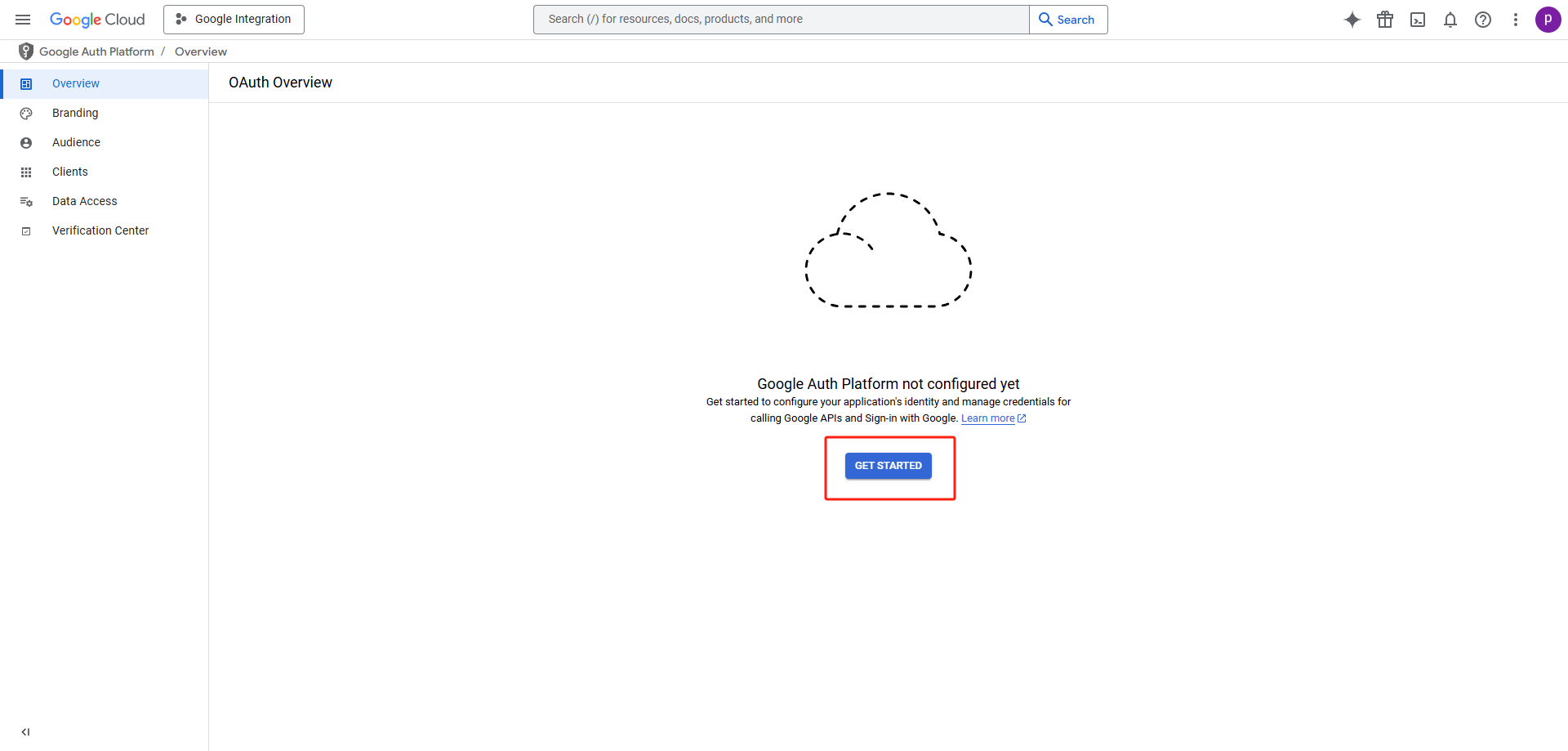Follow the Learn more link
The height and width of the screenshot is (751, 1568).
click(988, 418)
